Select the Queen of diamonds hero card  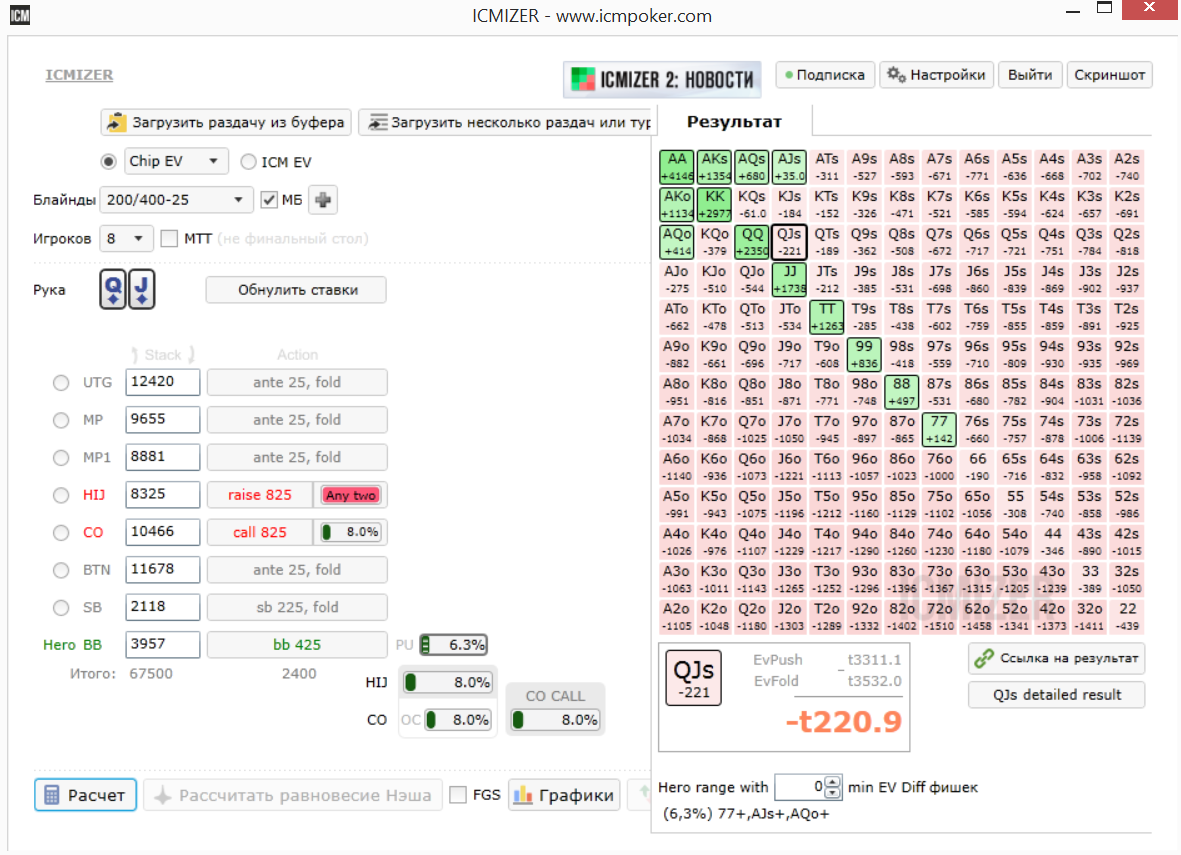[x=113, y=289]
